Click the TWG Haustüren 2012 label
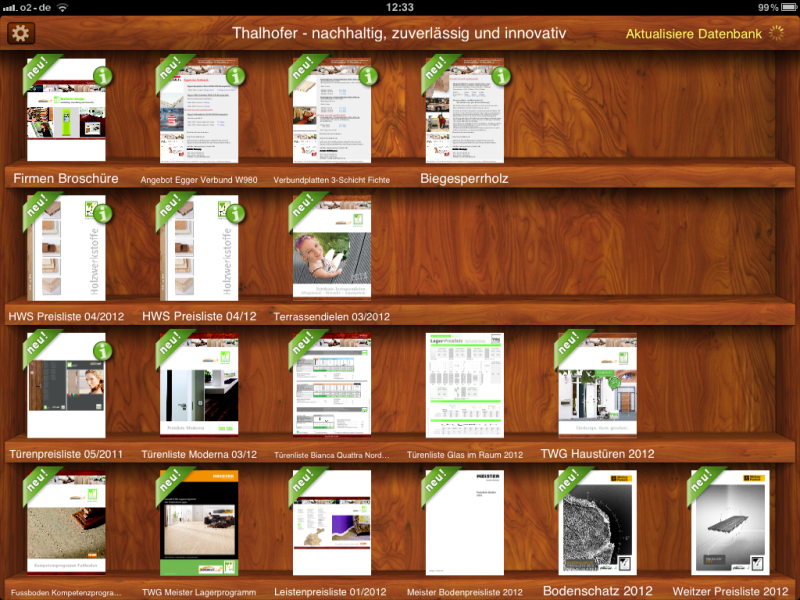 coord(597,454)
